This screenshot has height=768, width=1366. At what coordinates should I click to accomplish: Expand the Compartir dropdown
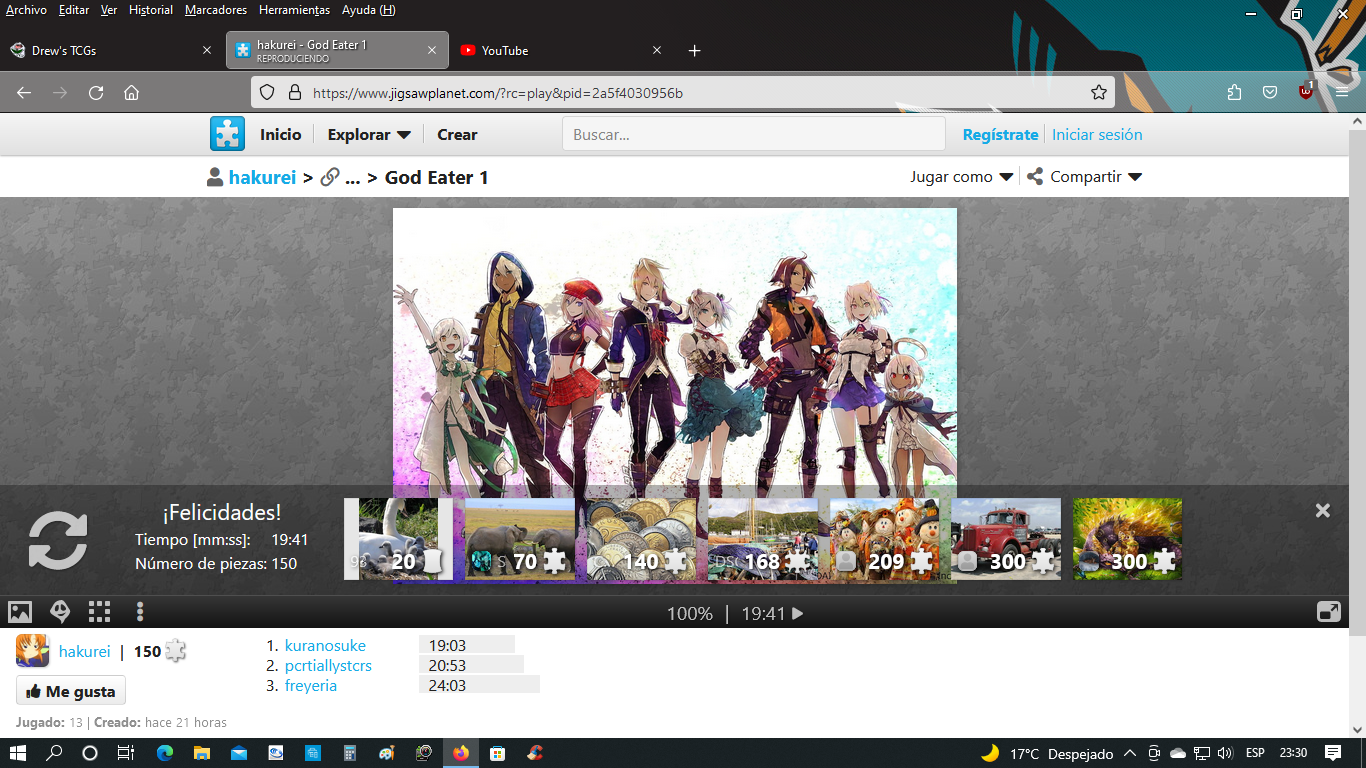(x=1084, y=177)
